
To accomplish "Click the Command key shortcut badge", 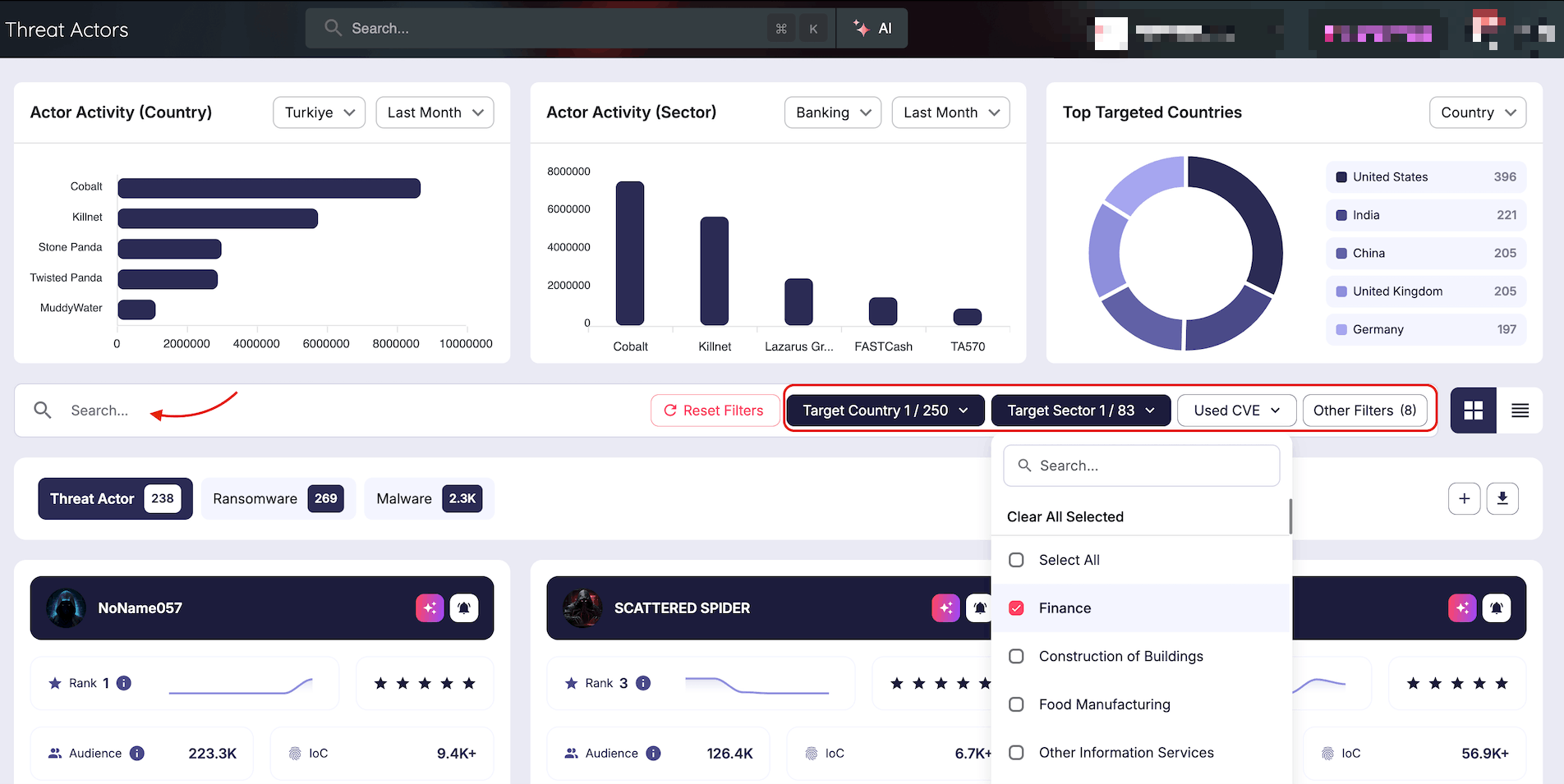I will pyautogui.click(x=781, y=29).
